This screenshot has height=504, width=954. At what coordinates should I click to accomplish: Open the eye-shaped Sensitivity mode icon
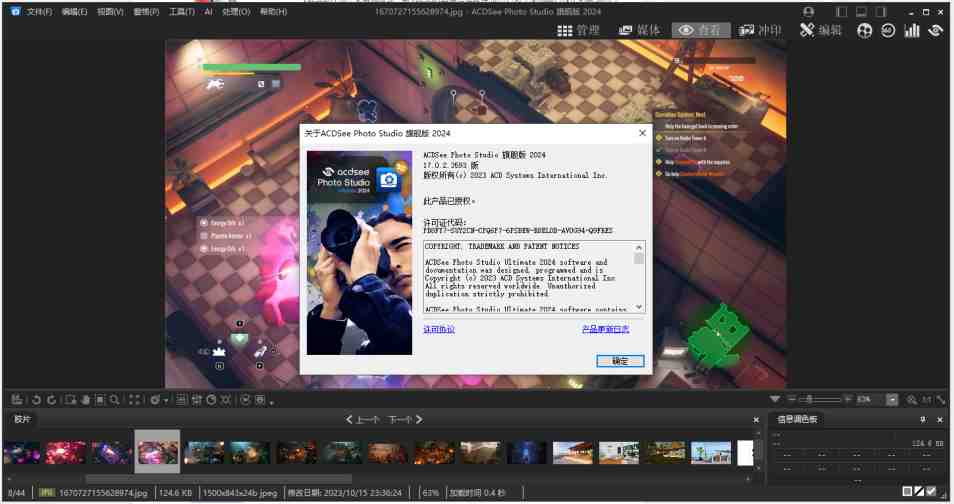[935, 30]
